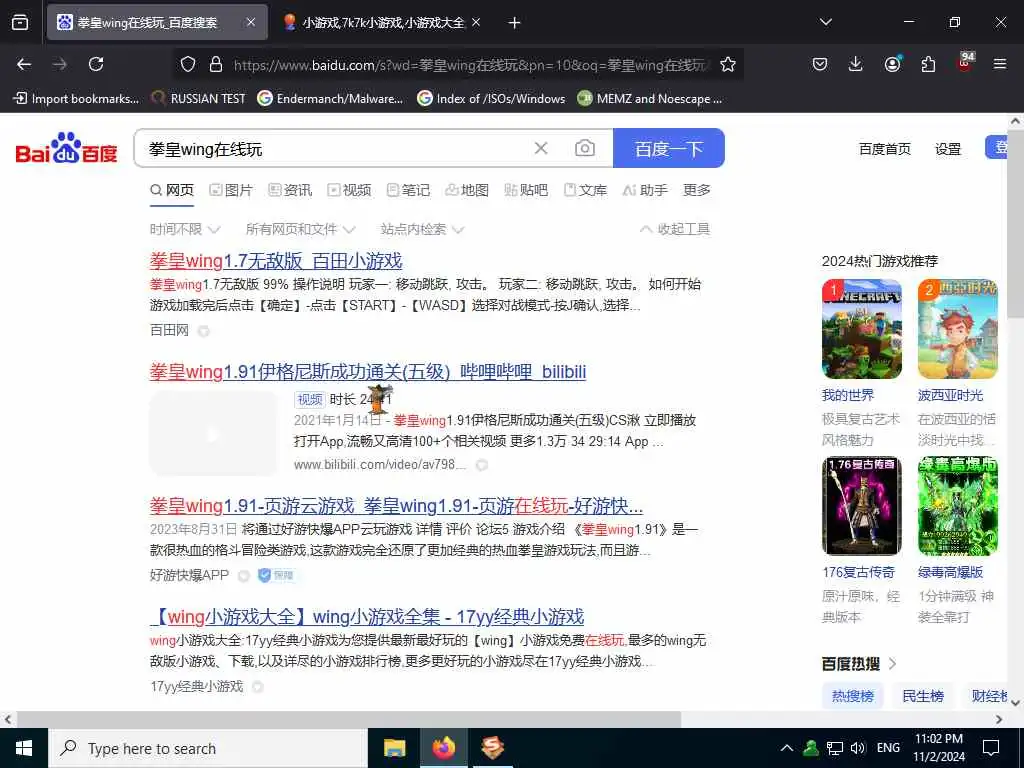Switch to the 视频 search tab
The height and width of the screenshot is (768, 1024).
coord(349,190)
